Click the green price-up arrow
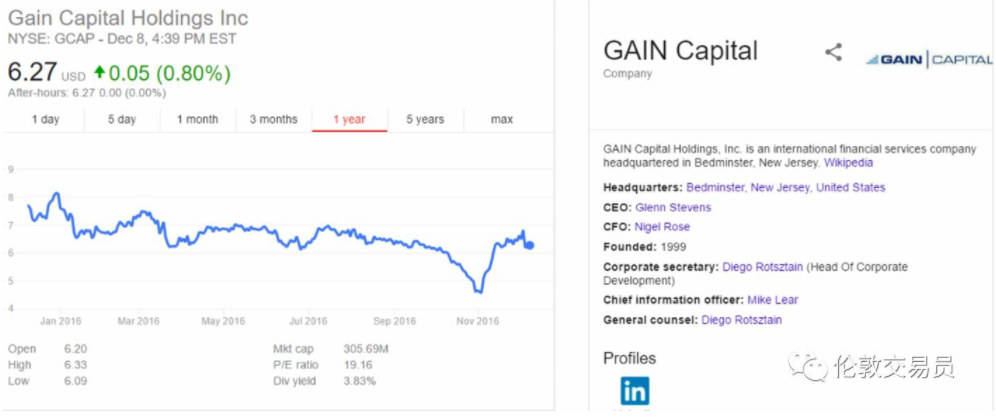 [99, 73]
